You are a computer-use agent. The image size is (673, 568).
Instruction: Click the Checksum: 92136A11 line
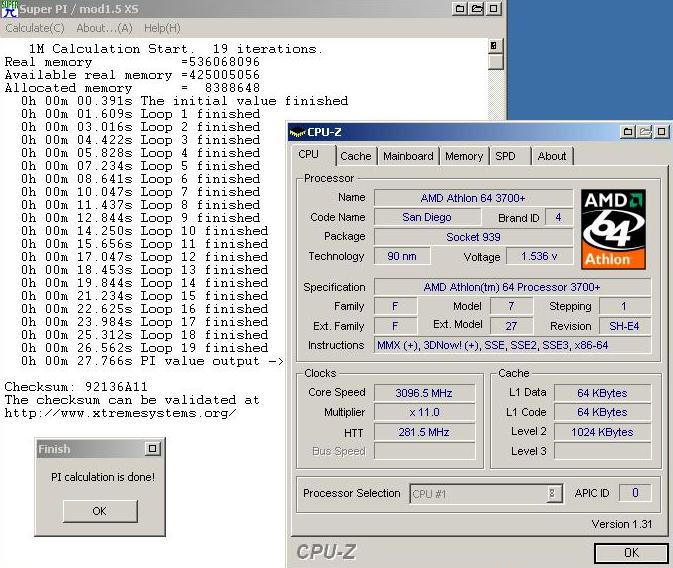tap(76, 387)
